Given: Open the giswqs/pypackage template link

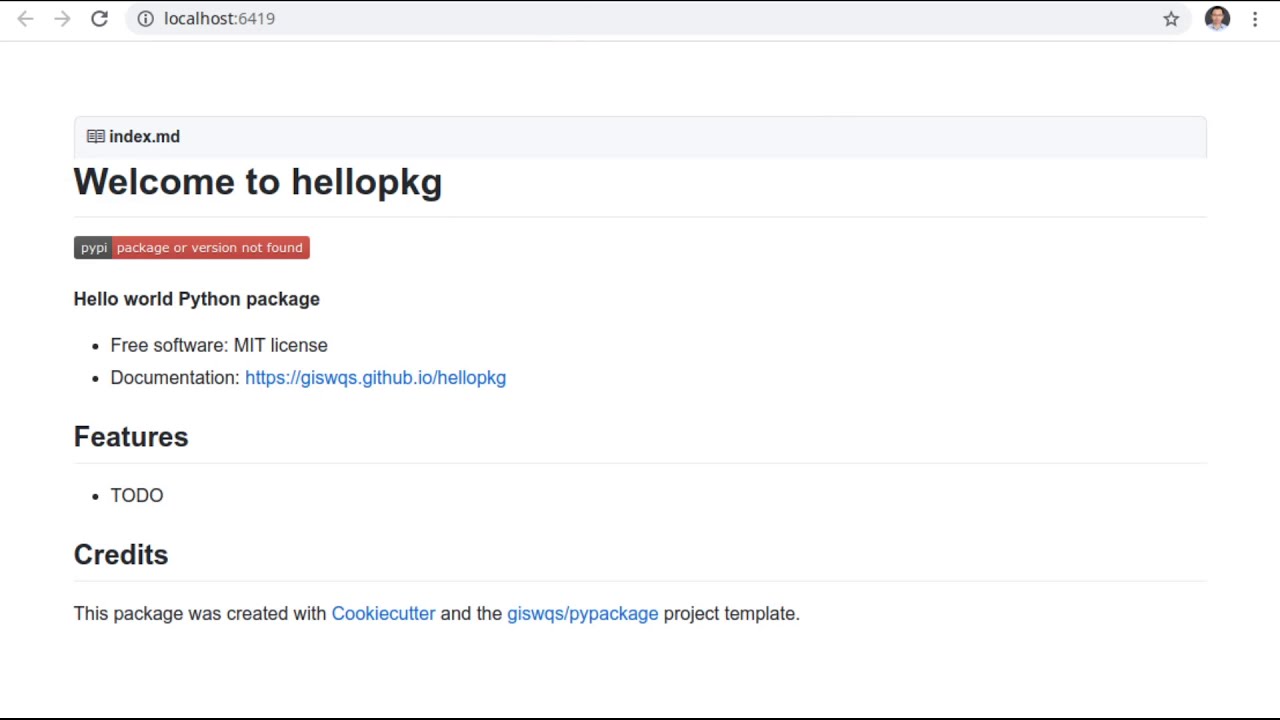Looking at the screenshot, I should click(582, 614).
